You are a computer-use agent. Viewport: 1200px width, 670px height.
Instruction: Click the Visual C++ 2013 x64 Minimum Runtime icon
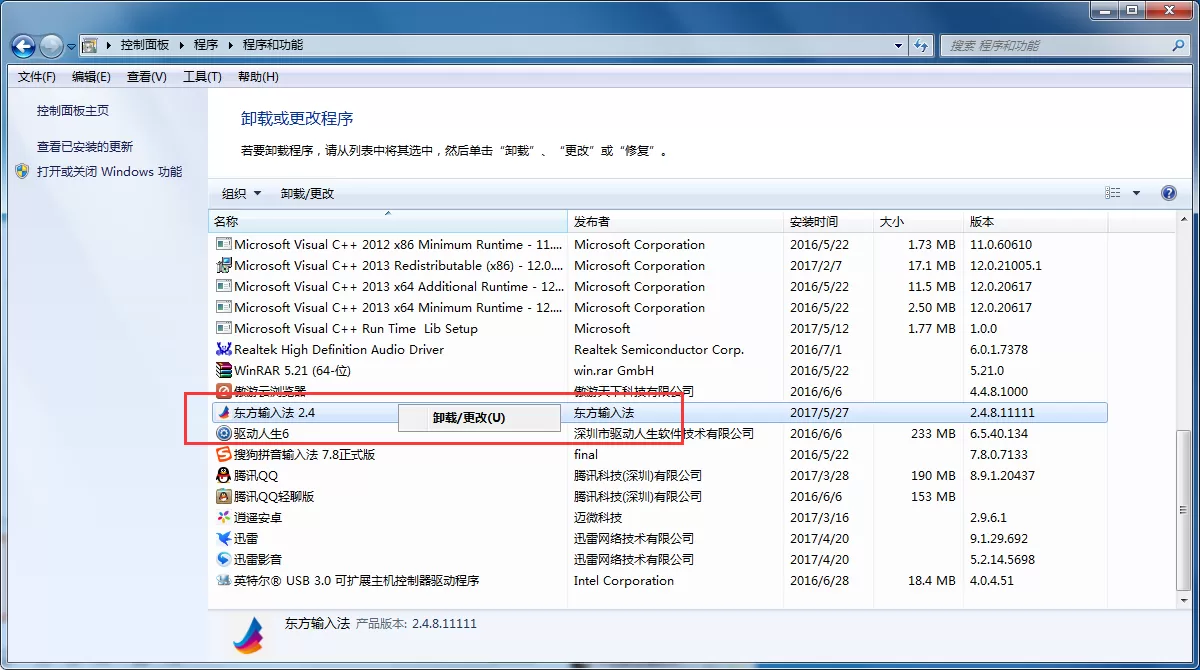tap(224, 307)
